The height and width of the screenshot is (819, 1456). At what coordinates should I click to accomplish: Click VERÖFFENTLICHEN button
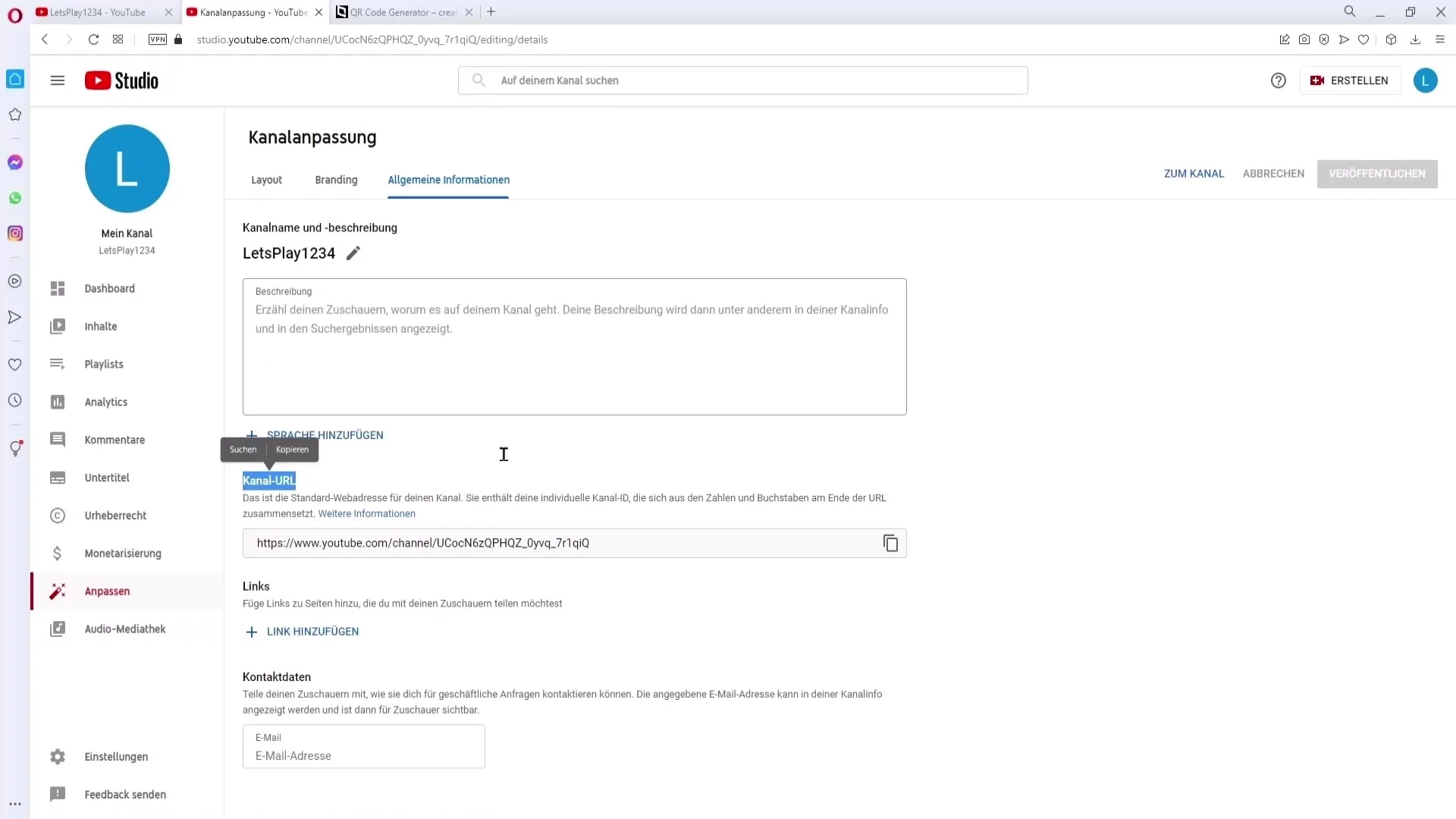click(1377, 174)
